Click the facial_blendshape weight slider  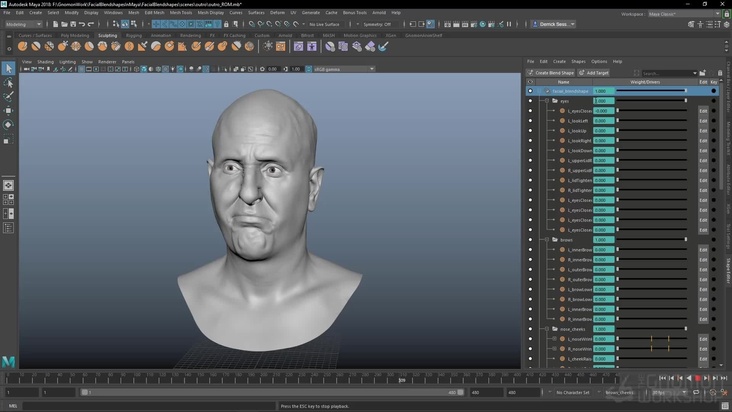point(650,91)
